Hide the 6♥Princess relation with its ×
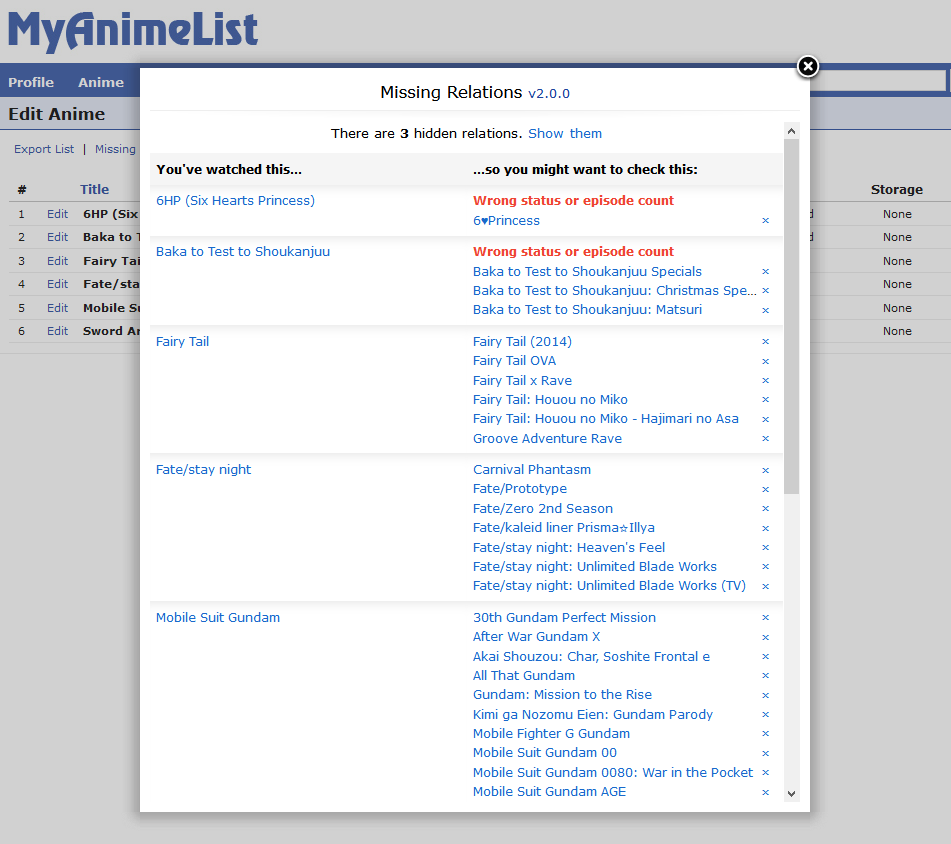The height and width of the screenshot is (844, 951). 766,221
